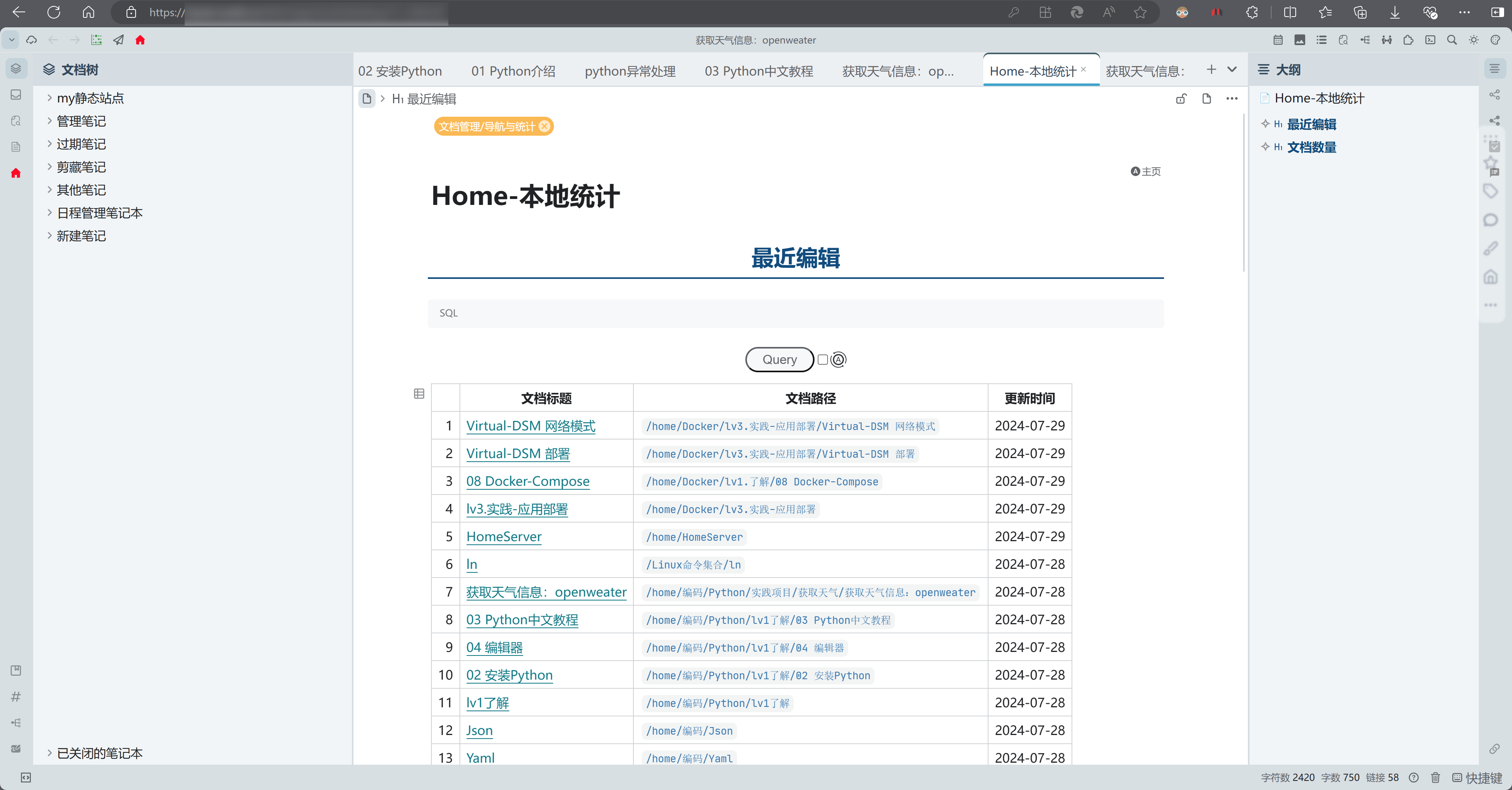
Task: Toggle the circled A icon beside Query
Action: point(838,360)
